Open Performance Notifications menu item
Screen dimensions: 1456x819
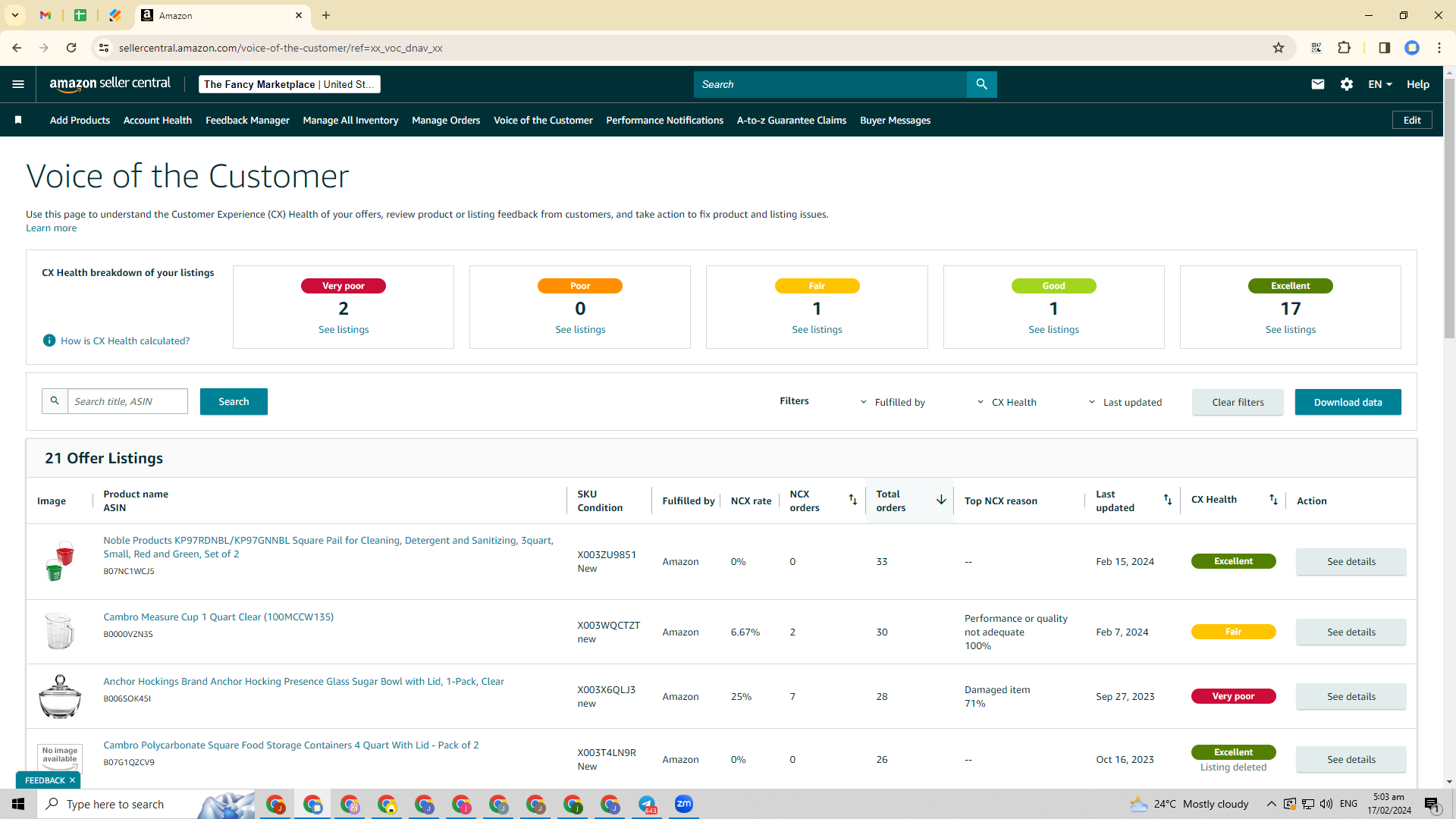[665, 120]
